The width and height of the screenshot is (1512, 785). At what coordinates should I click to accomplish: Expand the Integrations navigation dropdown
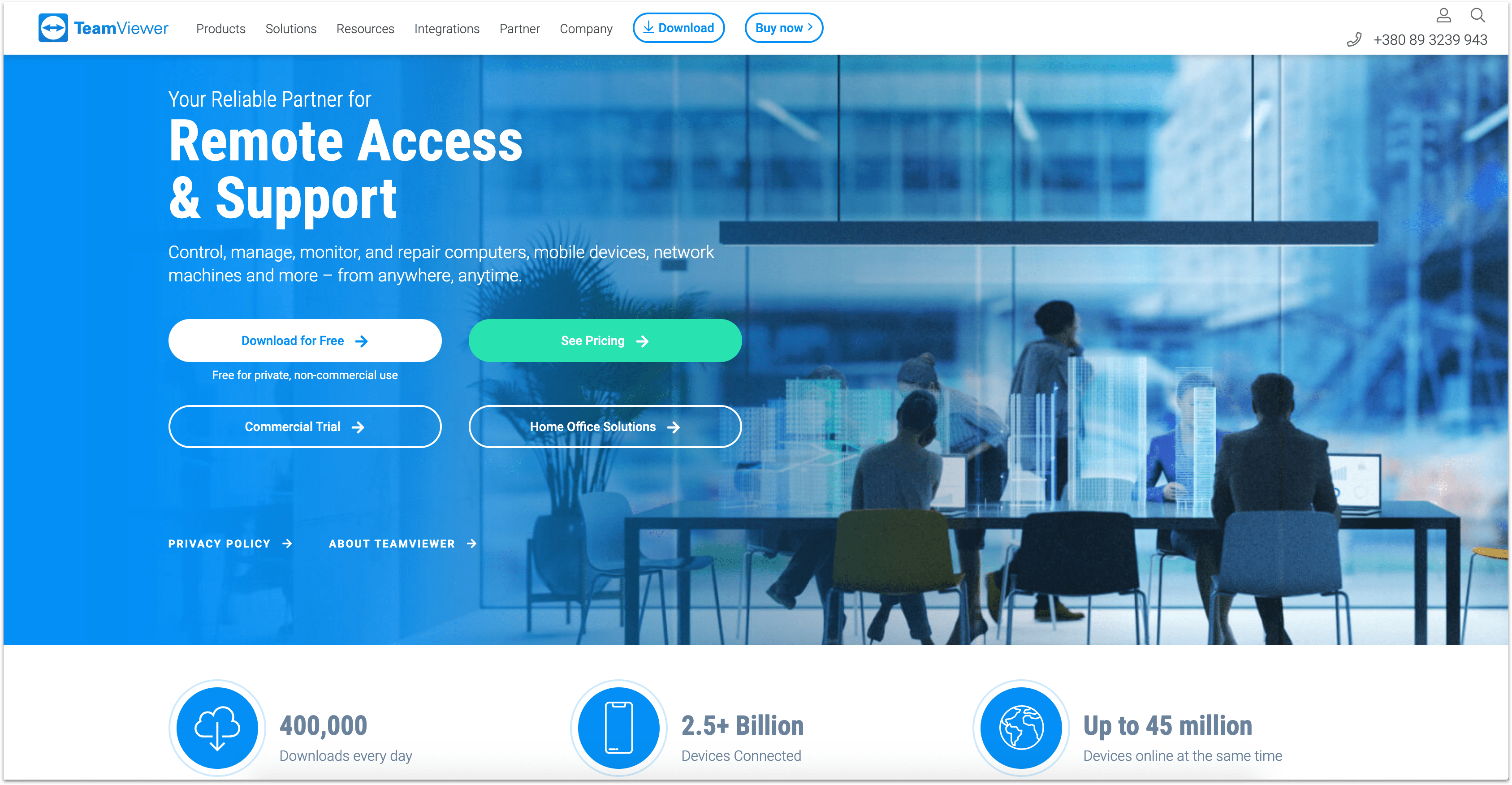[446, 28]
